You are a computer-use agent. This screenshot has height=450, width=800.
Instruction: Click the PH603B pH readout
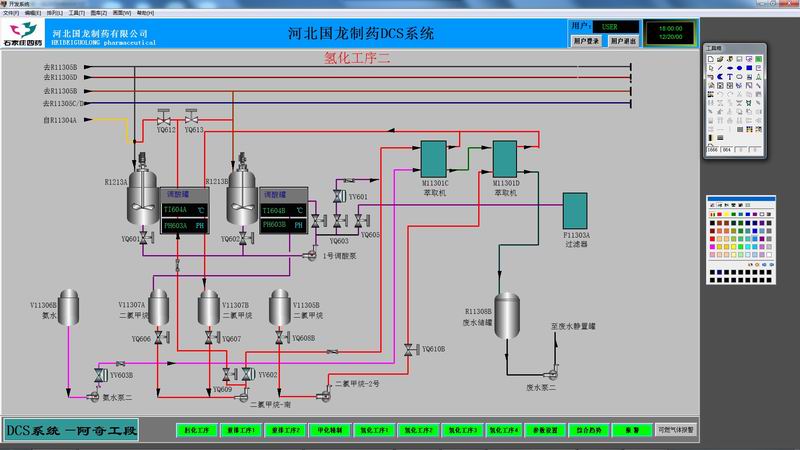click(283, 224)
